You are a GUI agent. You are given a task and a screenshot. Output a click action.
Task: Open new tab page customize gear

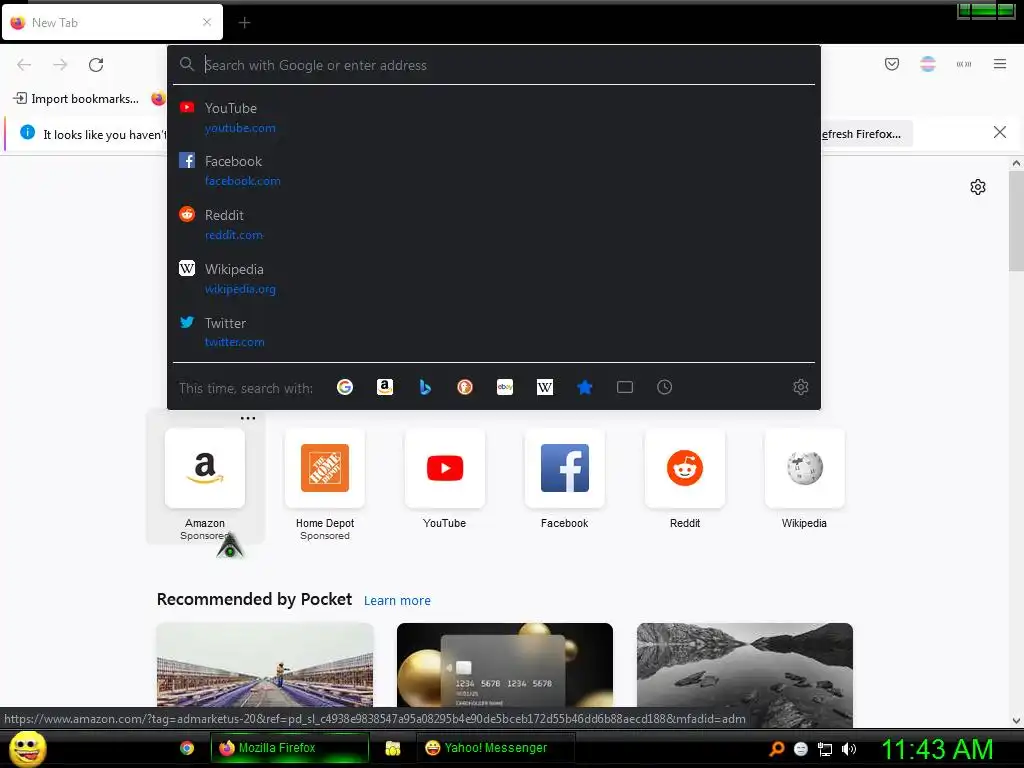tap(978, 187)
